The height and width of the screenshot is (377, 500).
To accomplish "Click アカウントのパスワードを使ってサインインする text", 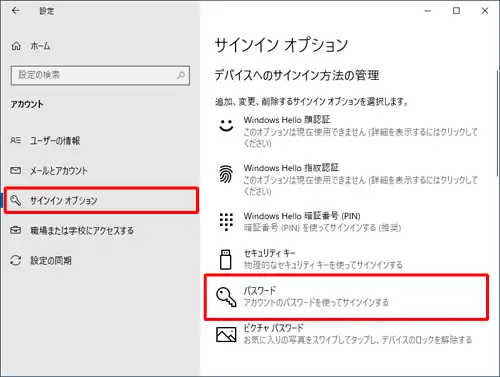I will [x=316, y=302].
